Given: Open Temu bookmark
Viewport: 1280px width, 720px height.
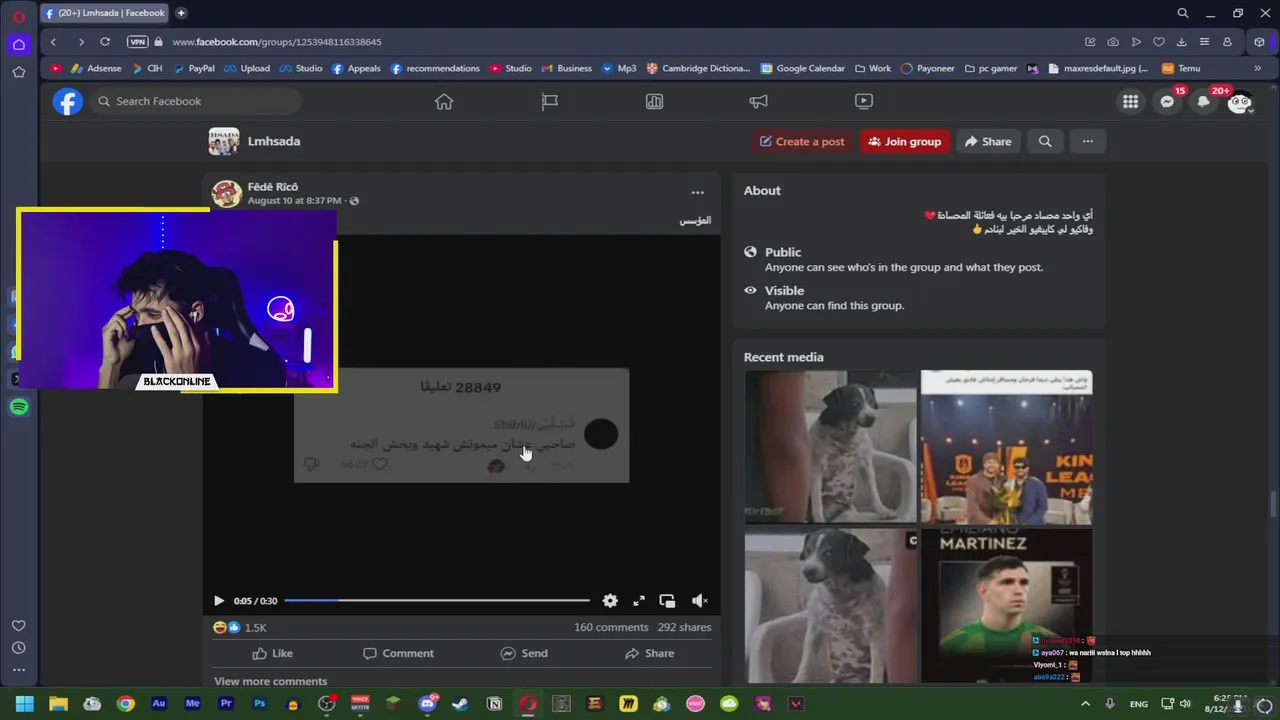Looking at the screenshot, I should [x=1181, y=68].
